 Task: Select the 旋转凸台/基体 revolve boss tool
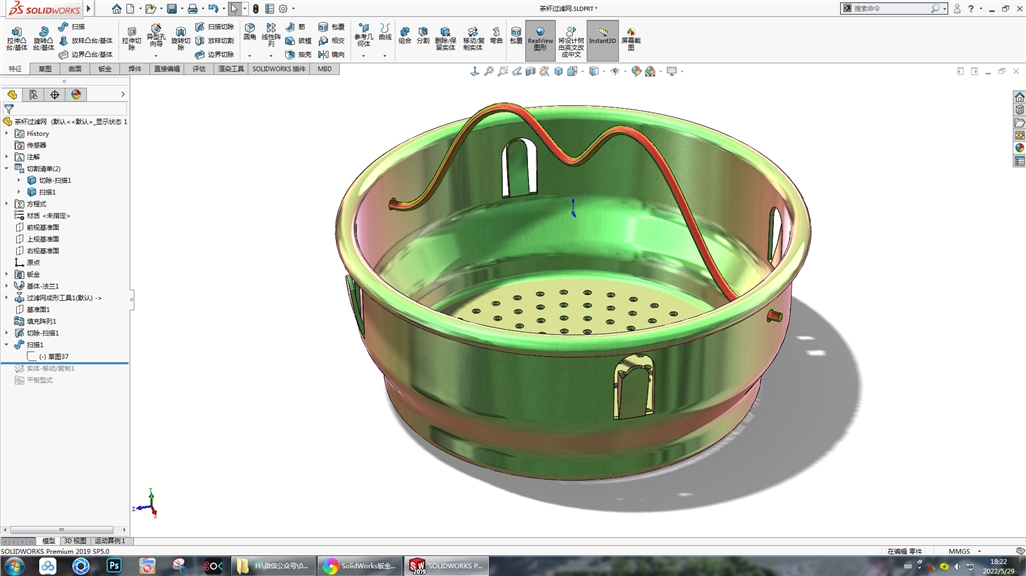43,39
